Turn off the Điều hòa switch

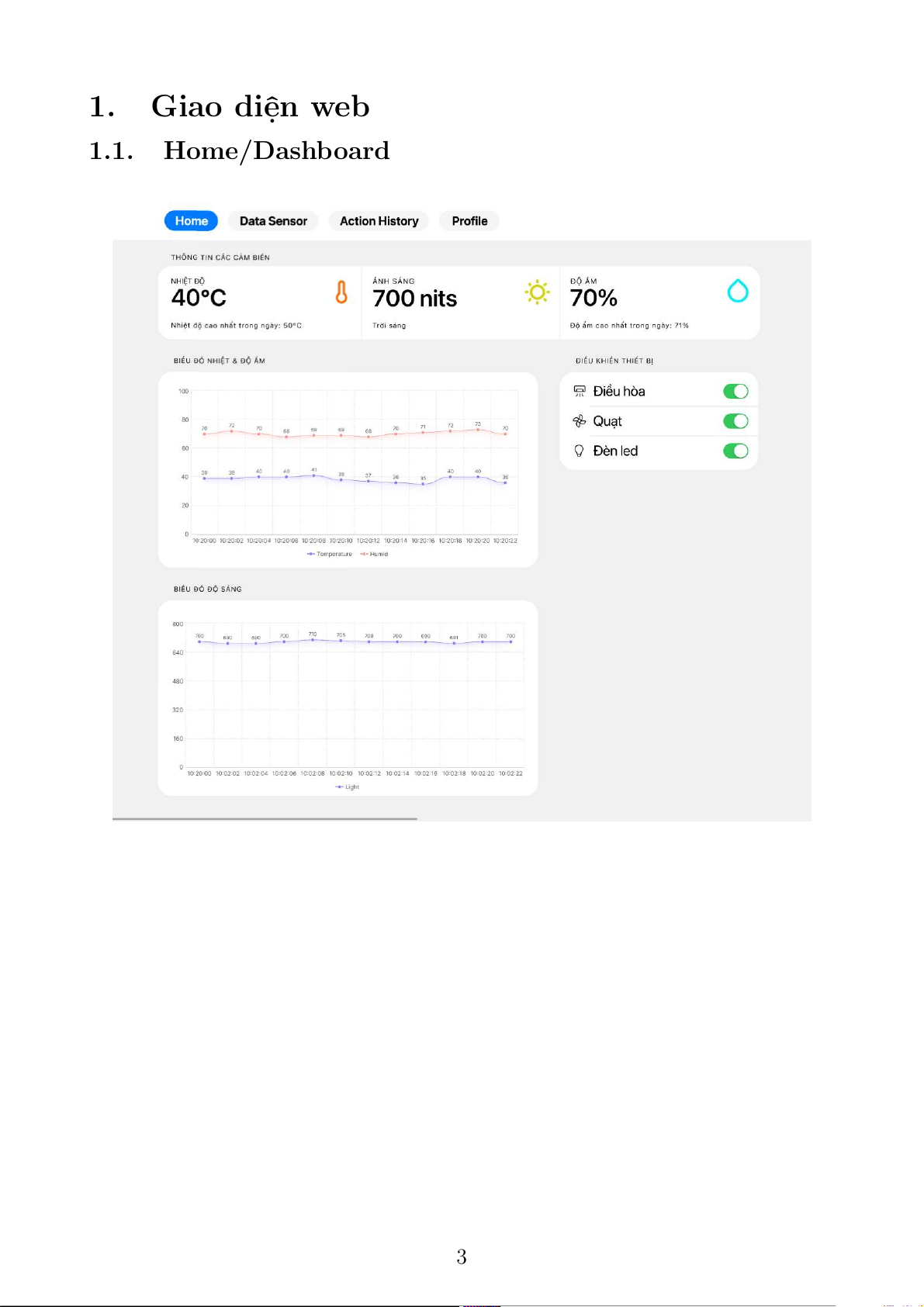pos(735,391)
